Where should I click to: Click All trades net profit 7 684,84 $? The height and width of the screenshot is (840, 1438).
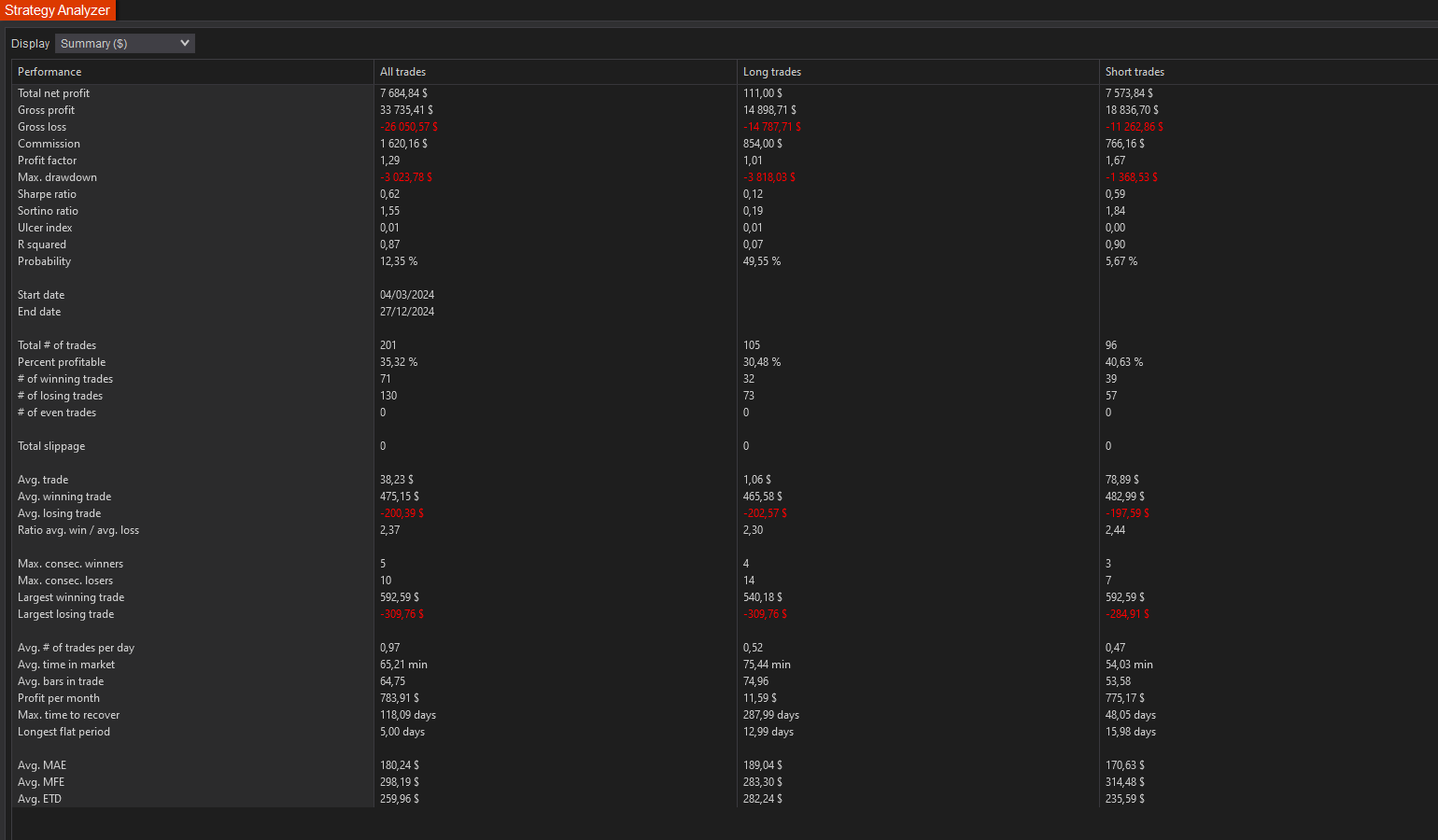point(403,93)
